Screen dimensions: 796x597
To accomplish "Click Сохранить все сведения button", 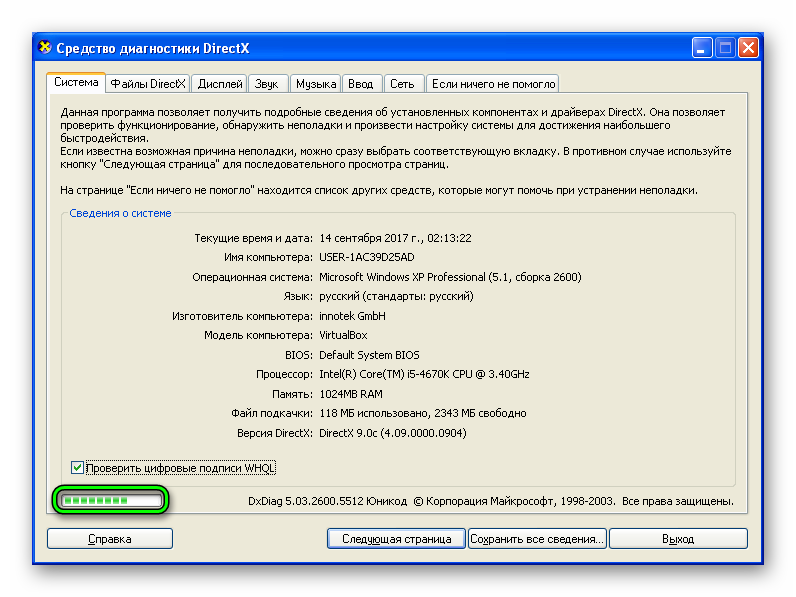I will click(x=537, y=539).
